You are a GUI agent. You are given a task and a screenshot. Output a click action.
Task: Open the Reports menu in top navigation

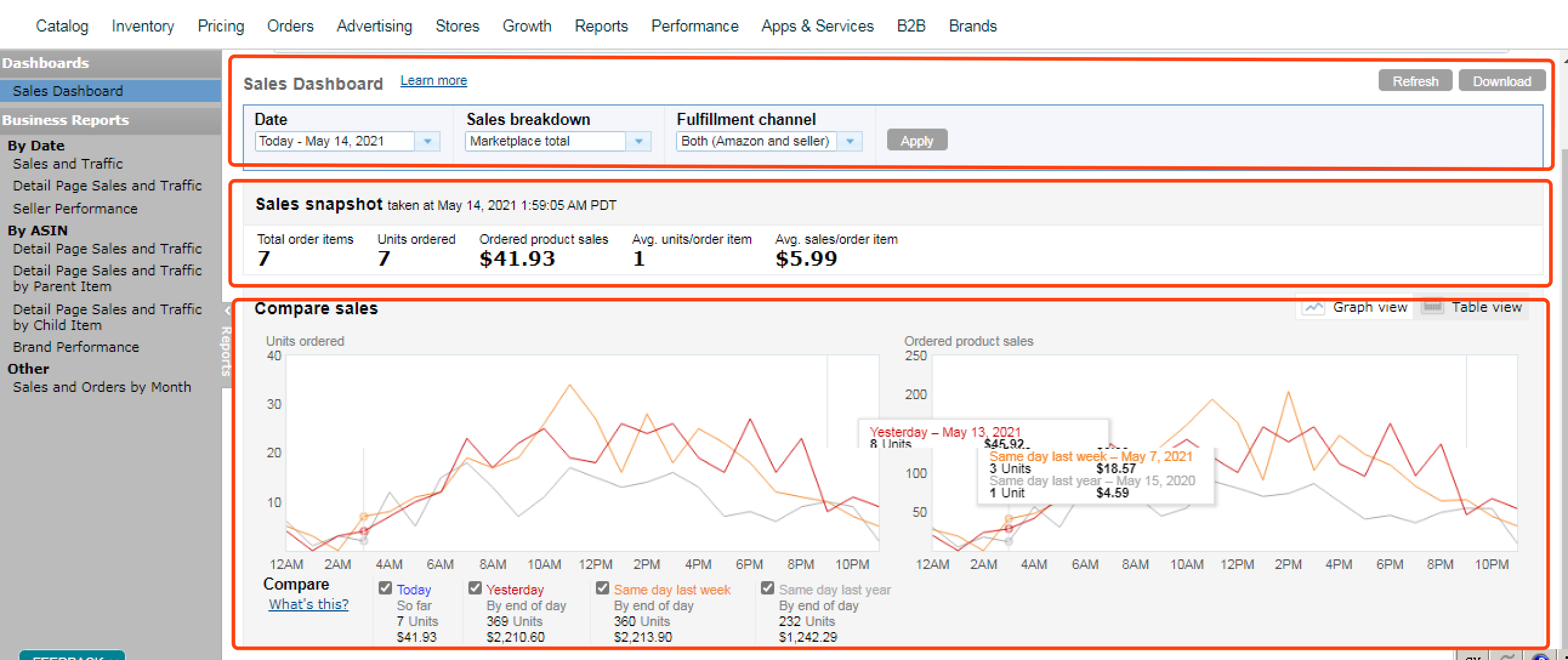point(601,25)
